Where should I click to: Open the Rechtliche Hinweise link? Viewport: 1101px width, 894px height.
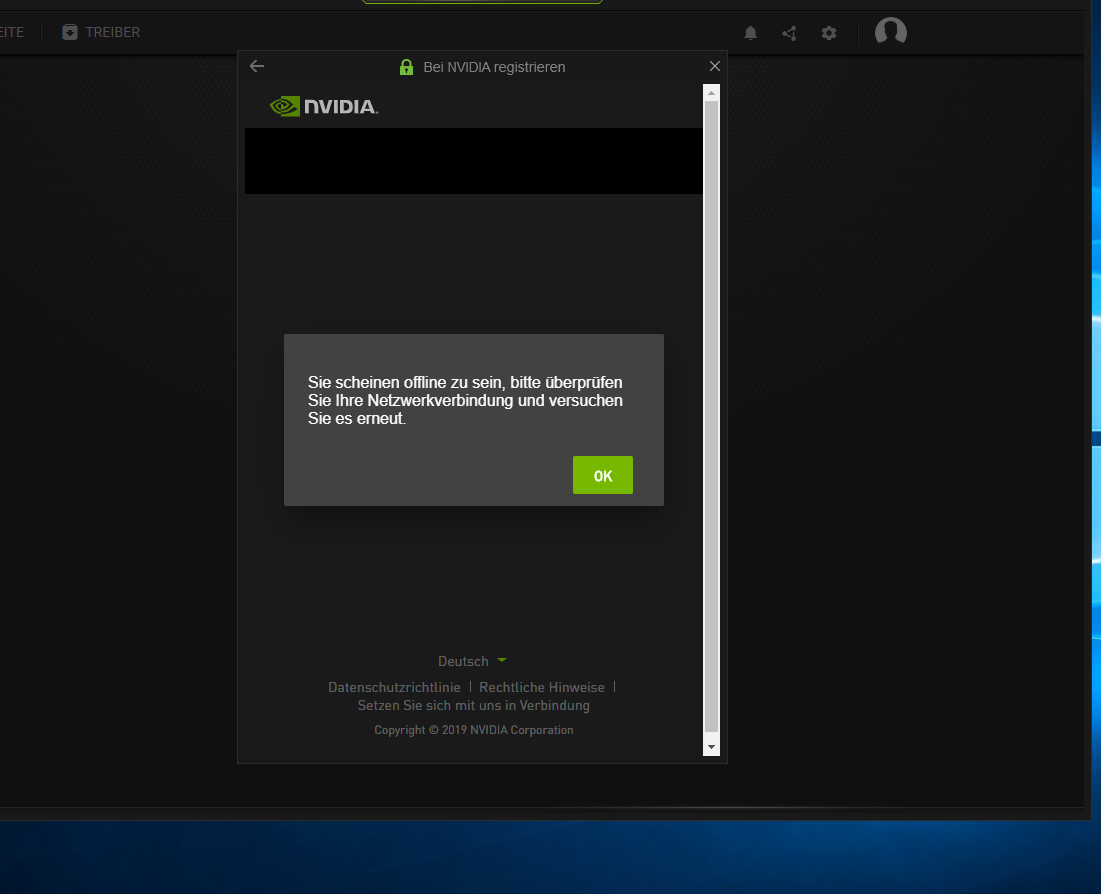click(x=542, y=687)
